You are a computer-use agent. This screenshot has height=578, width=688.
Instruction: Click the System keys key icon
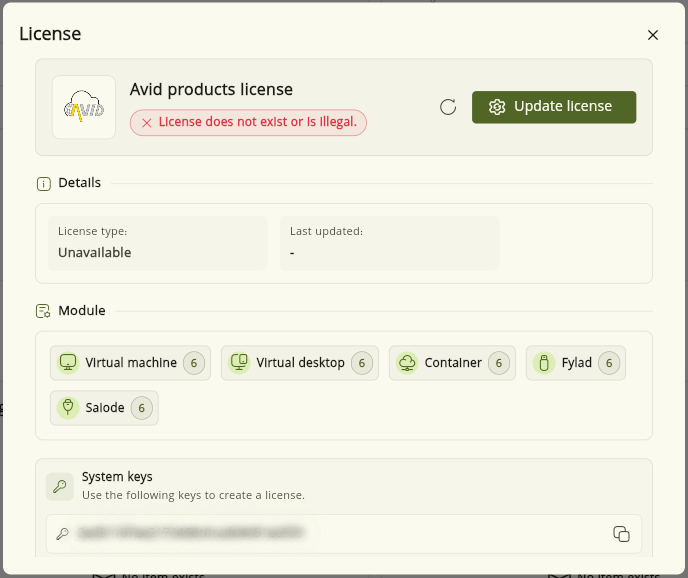click(60, 486)
